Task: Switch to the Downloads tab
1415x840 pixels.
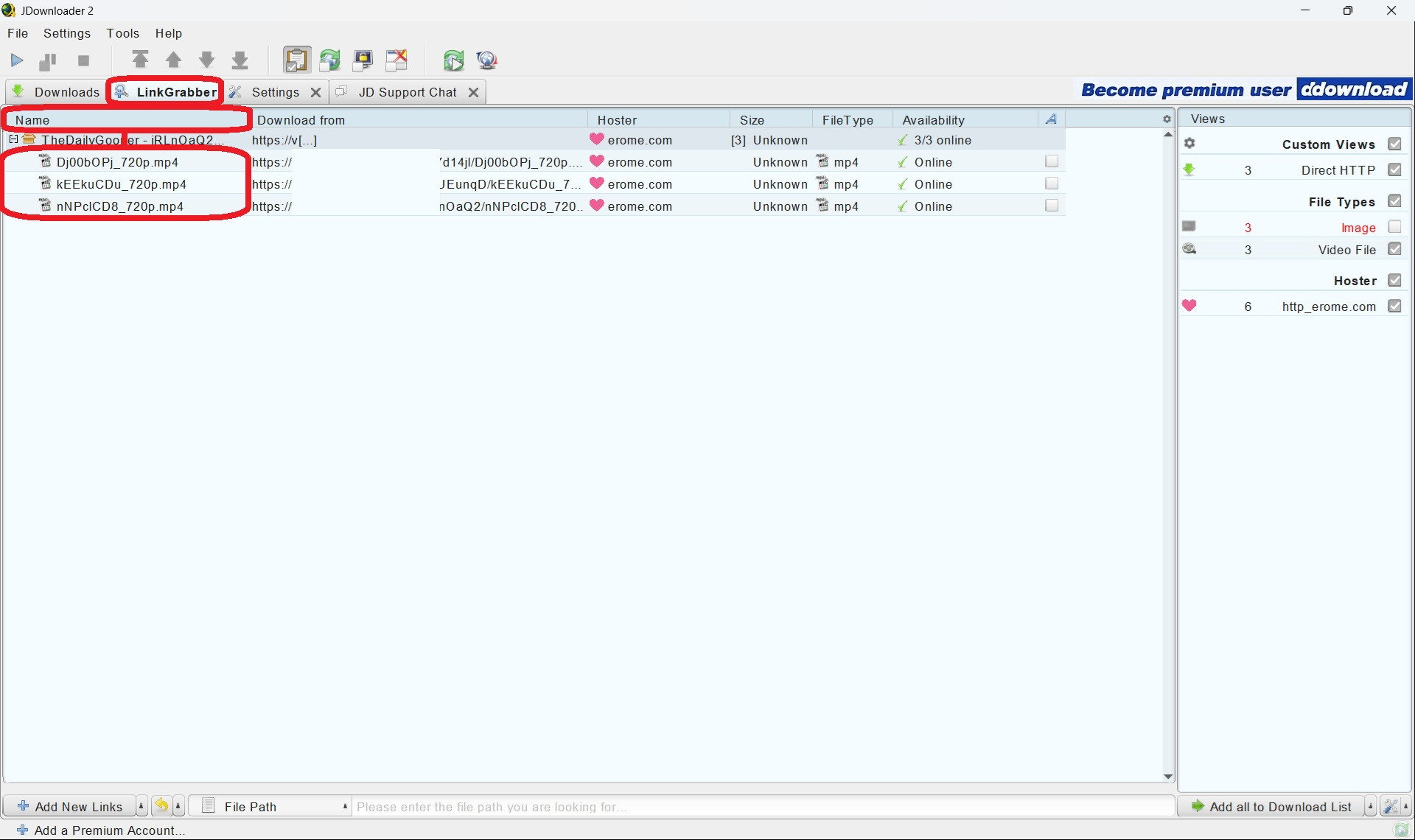Action: [56, 92]
